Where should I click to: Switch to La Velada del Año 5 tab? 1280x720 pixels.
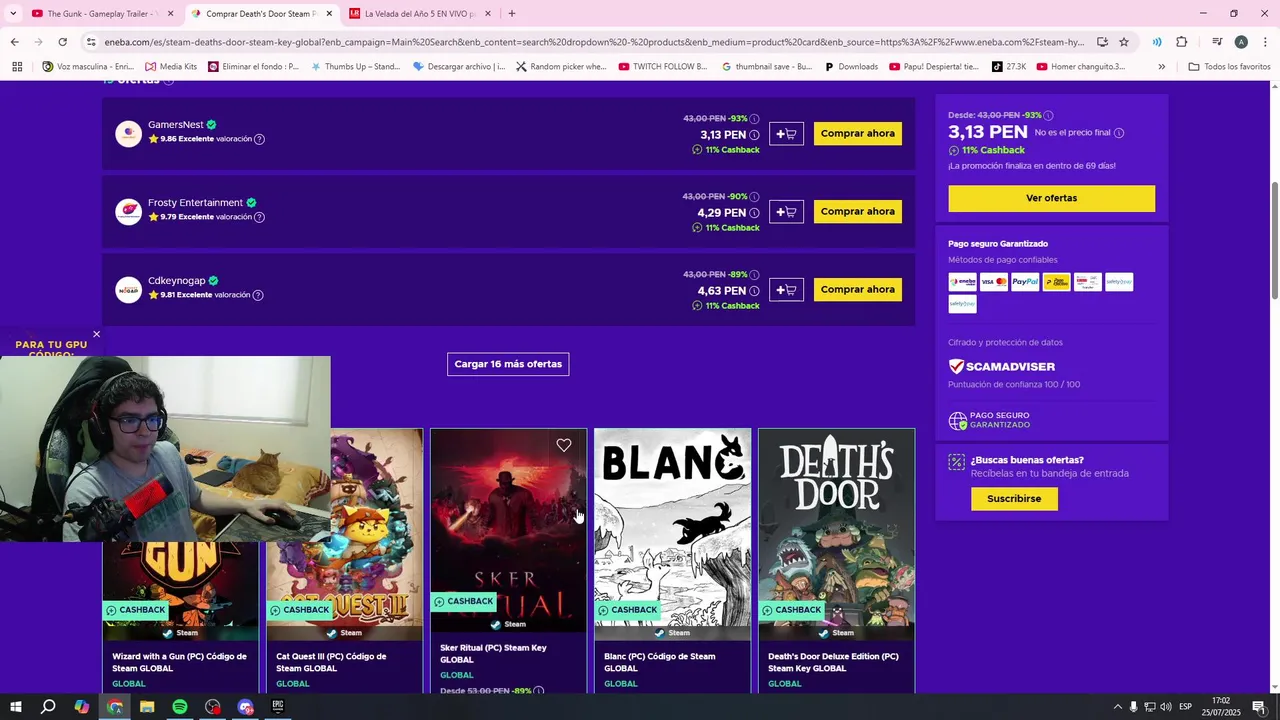point(420,14)
